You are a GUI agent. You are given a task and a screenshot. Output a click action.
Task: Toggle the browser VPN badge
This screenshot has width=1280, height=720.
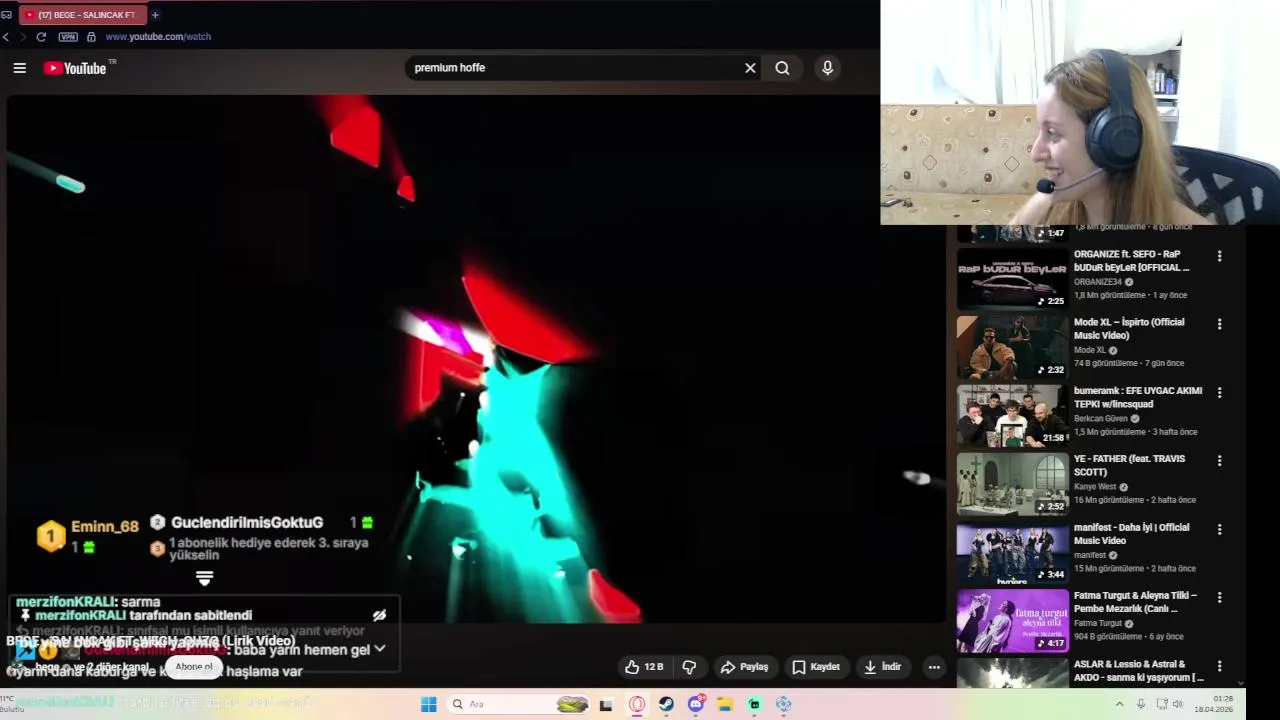(68, 37)
